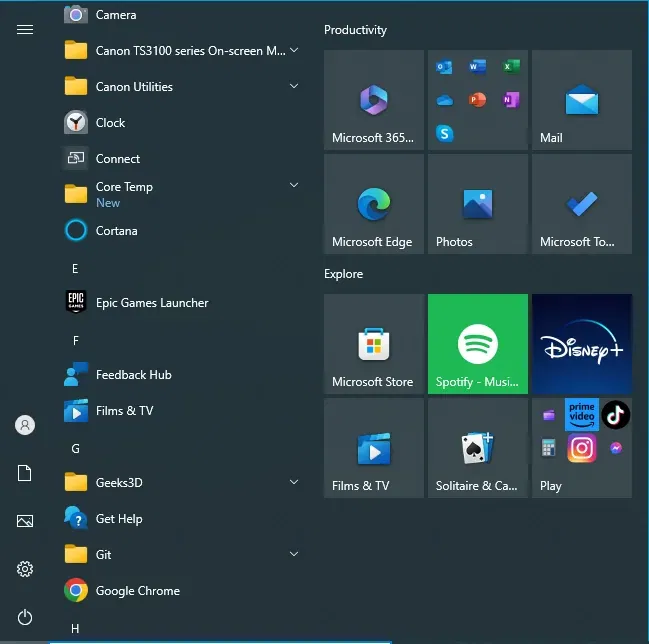Open the Photos tile
649x644 pixels.
tap(478, 204)
